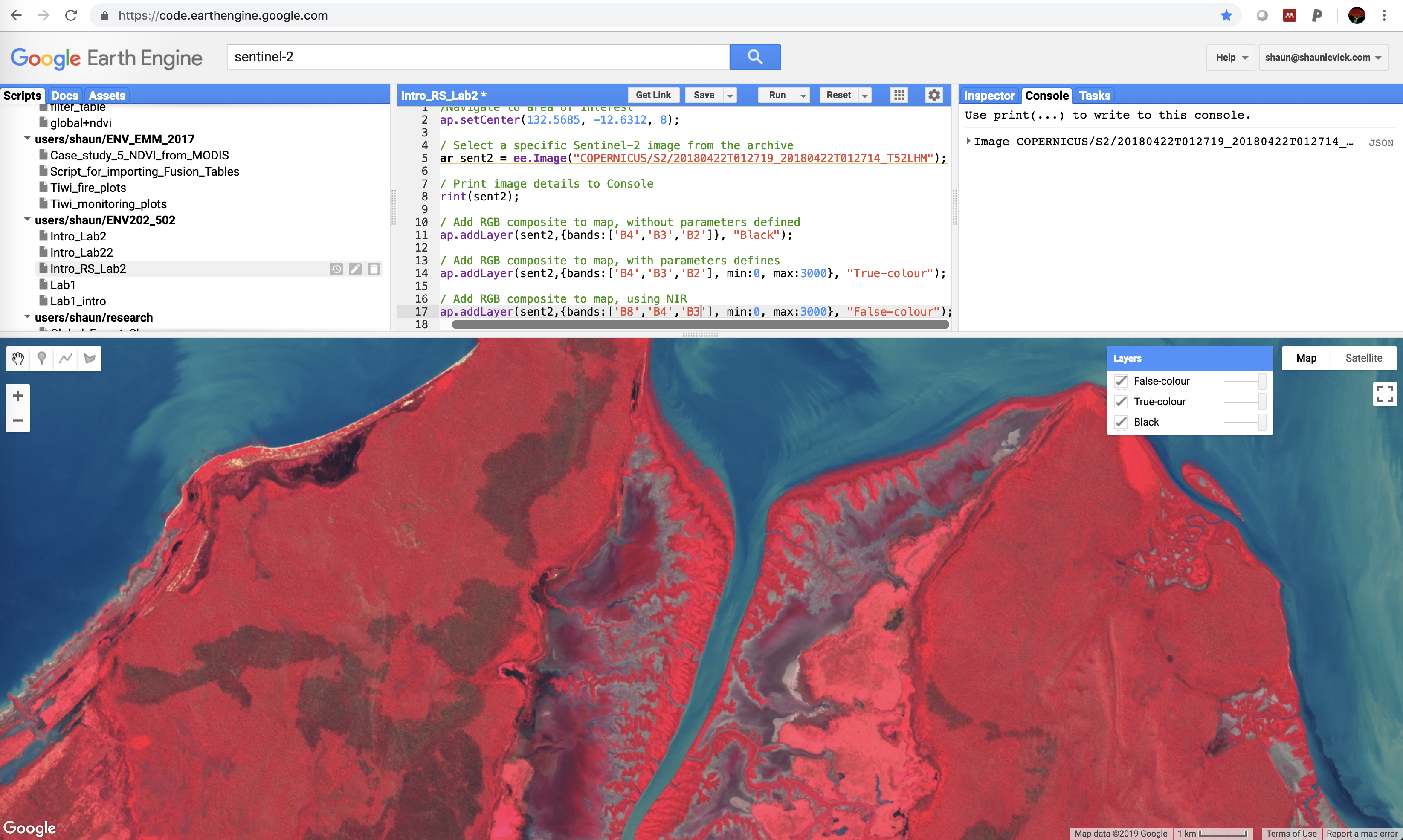Screen dimensions: 1403x840
Task: Switch to the Console tab
Action: pos(1046,95)
